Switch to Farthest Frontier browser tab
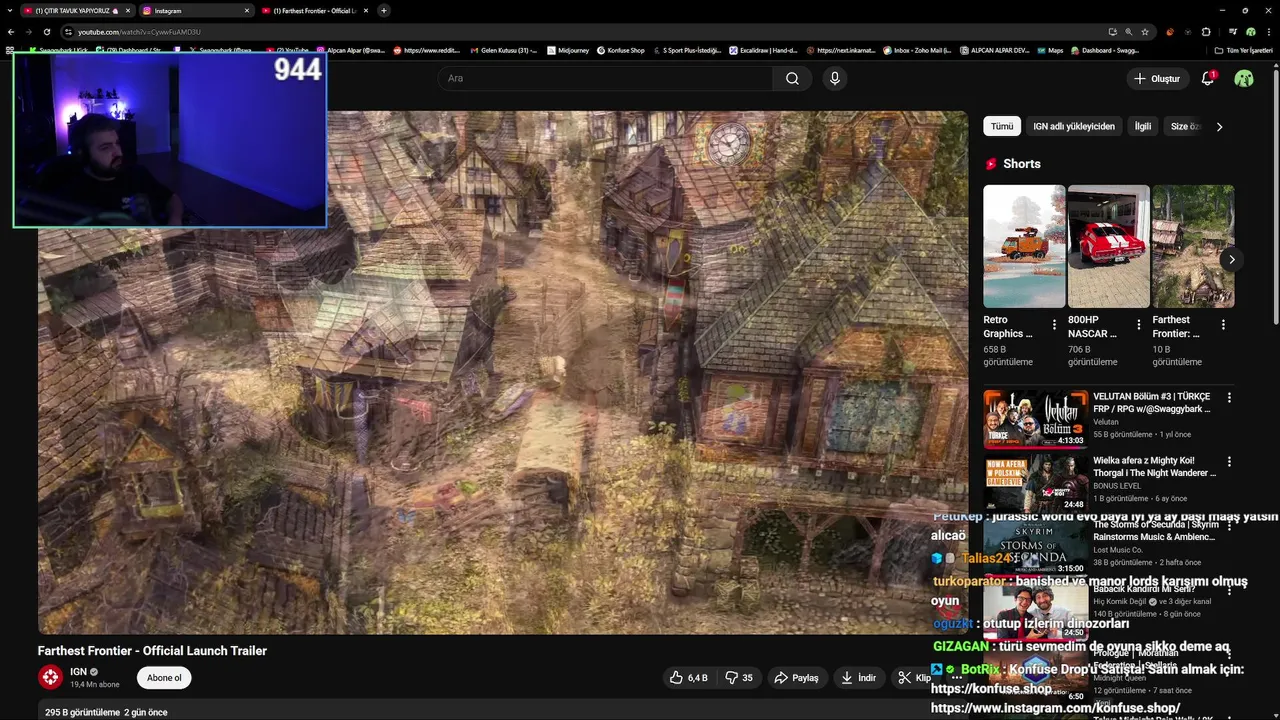 315,10
